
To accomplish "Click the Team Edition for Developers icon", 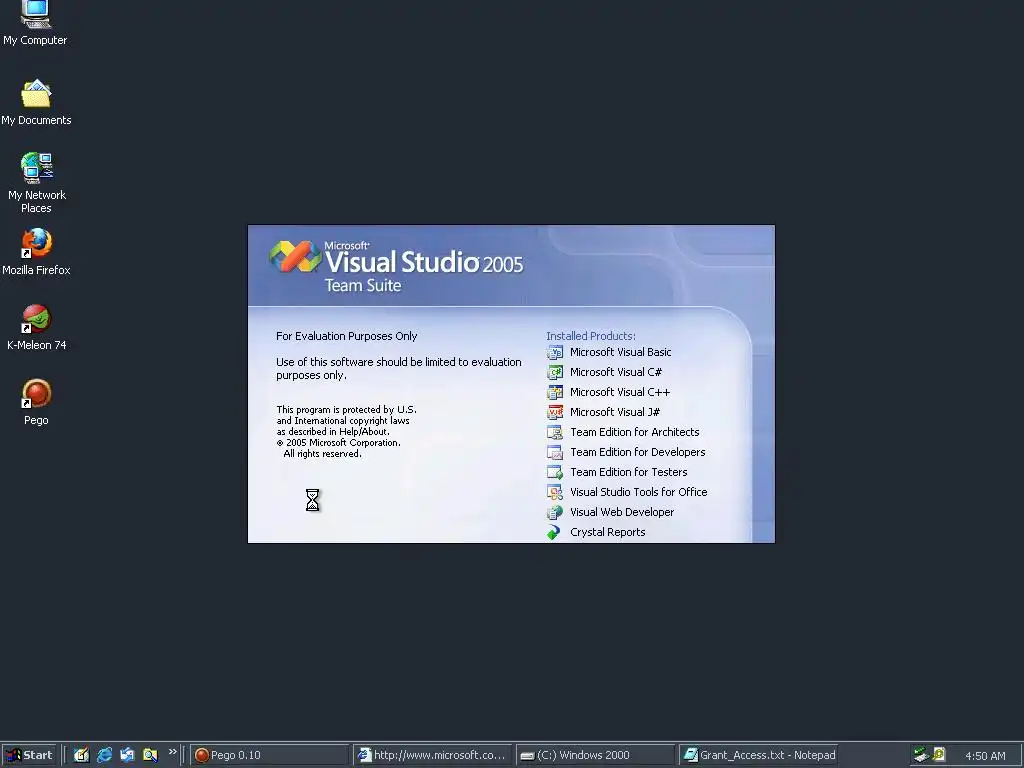I will coord(554,453).
